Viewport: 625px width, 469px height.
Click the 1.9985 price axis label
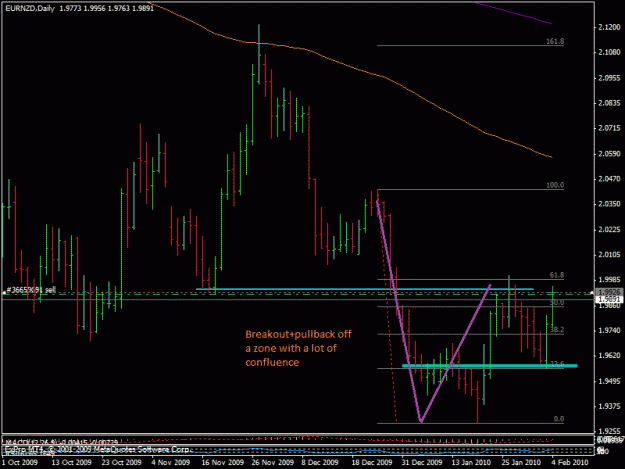click(x=609, y=280)
